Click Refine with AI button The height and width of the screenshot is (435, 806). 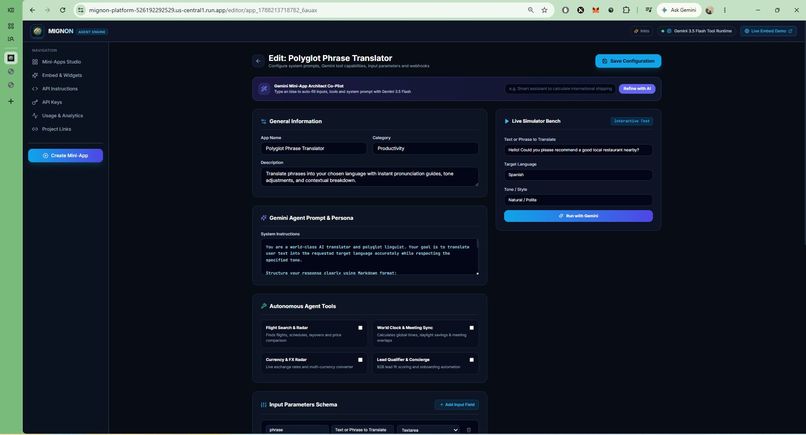pos(637,88)
